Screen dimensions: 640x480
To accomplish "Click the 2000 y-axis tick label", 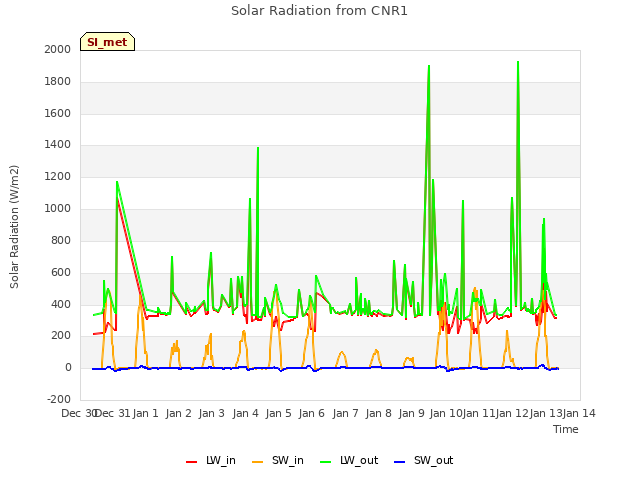I will click(58, 49).
